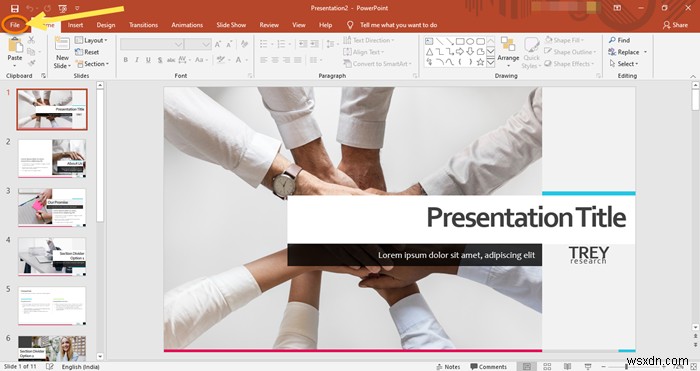Click the text highlight color button

(x=222, y=60)
